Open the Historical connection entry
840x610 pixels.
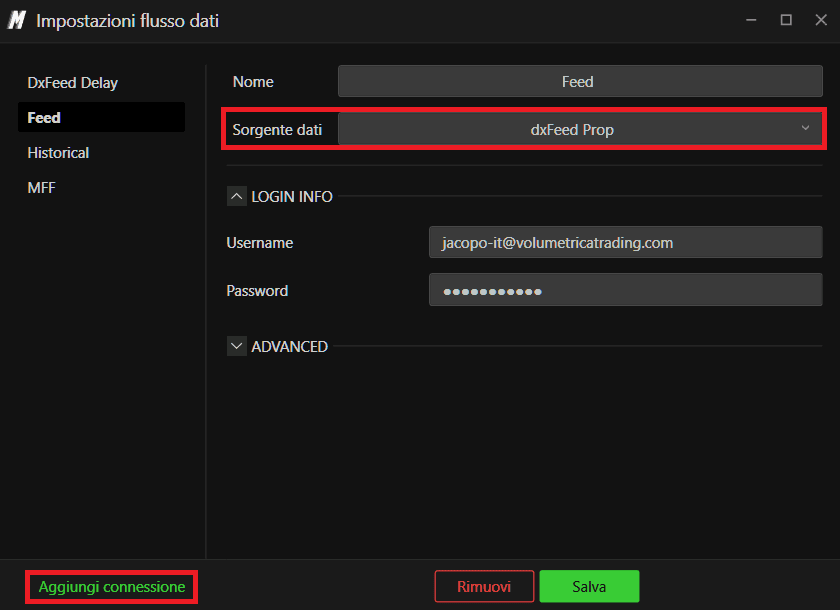click(x=58, y=153)
